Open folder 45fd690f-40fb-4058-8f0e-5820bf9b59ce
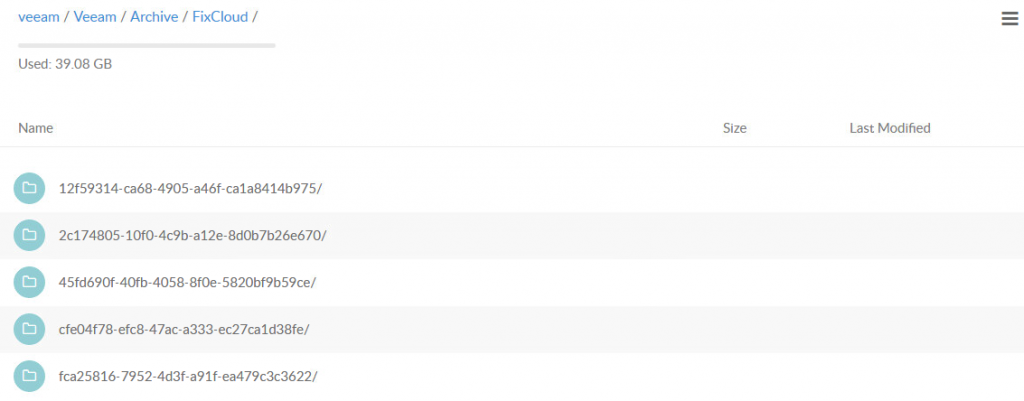Viewport: 1024px width, 401px height. point(187,283)
